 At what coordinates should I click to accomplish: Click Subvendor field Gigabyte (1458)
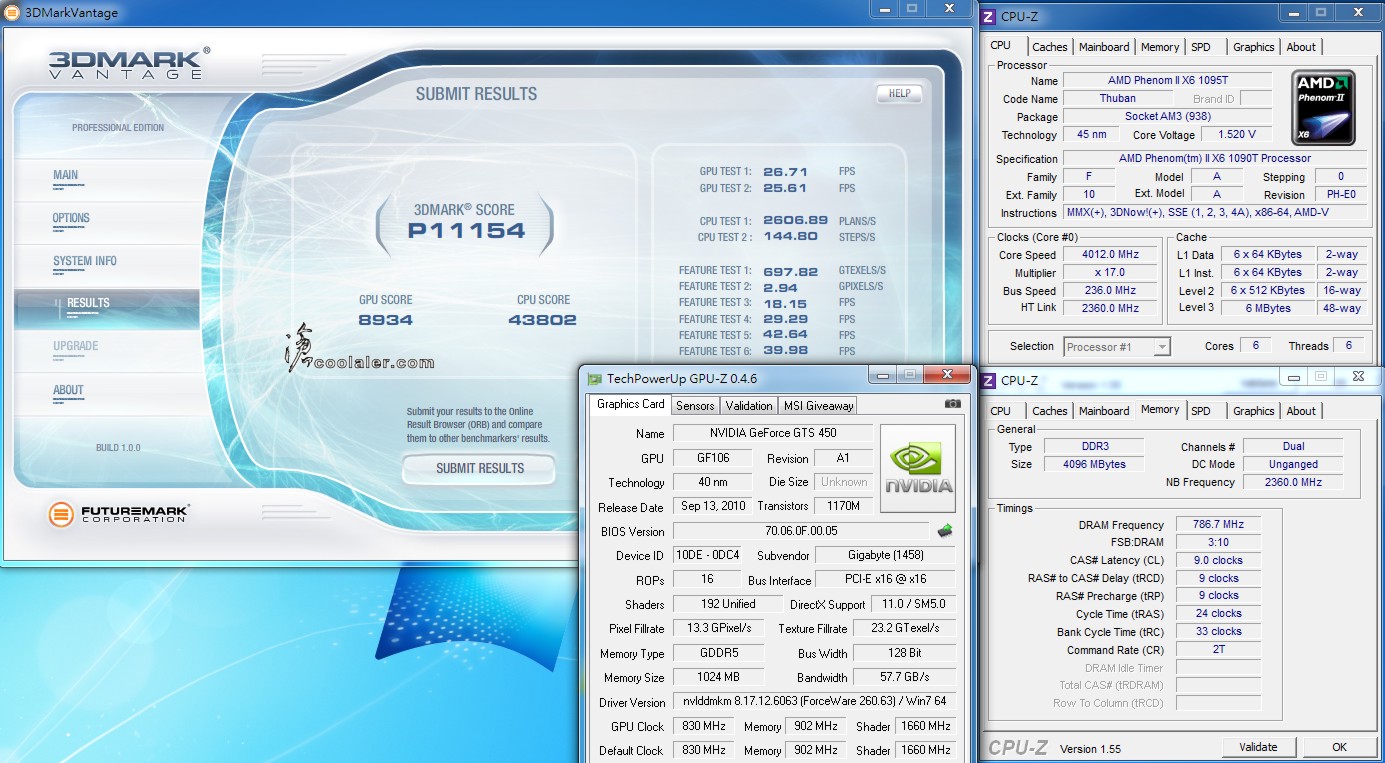click(x=885, y=555)
